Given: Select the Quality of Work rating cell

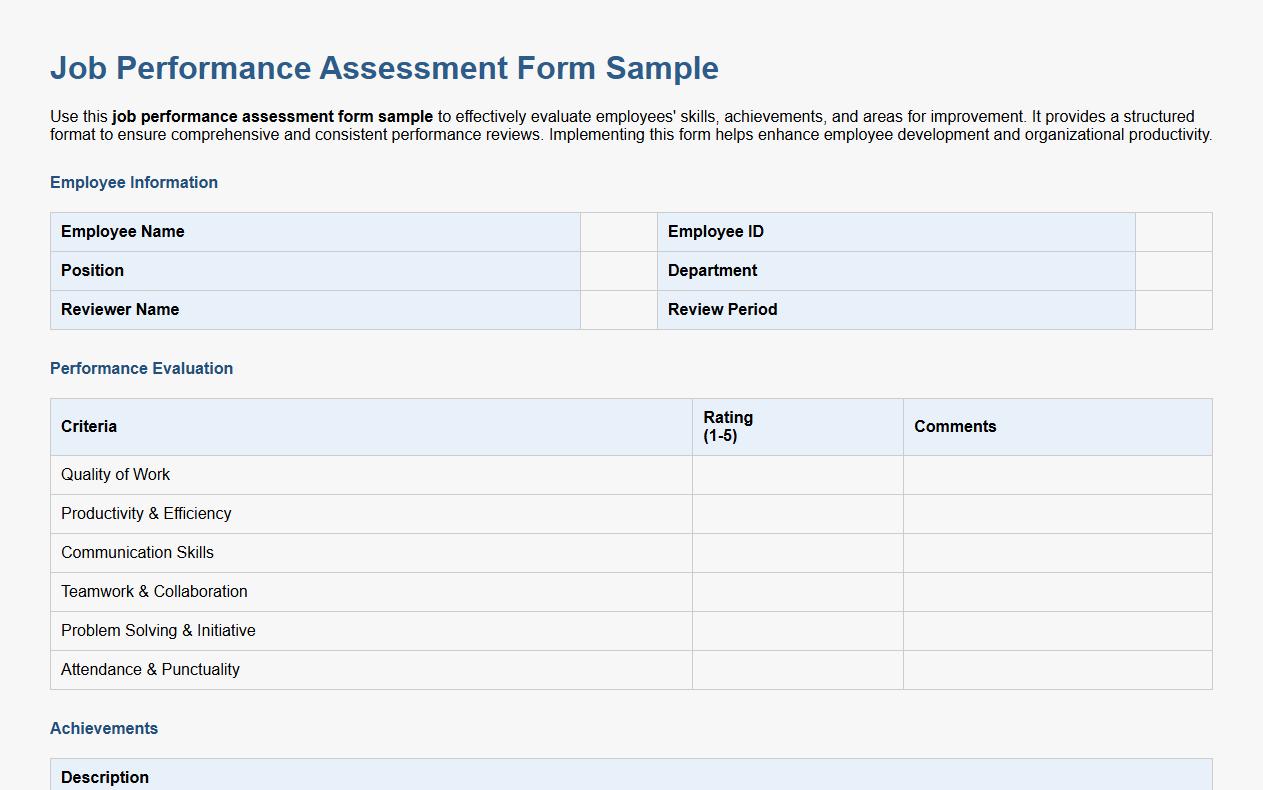Looking at the screenshot, I should point(796,474).
